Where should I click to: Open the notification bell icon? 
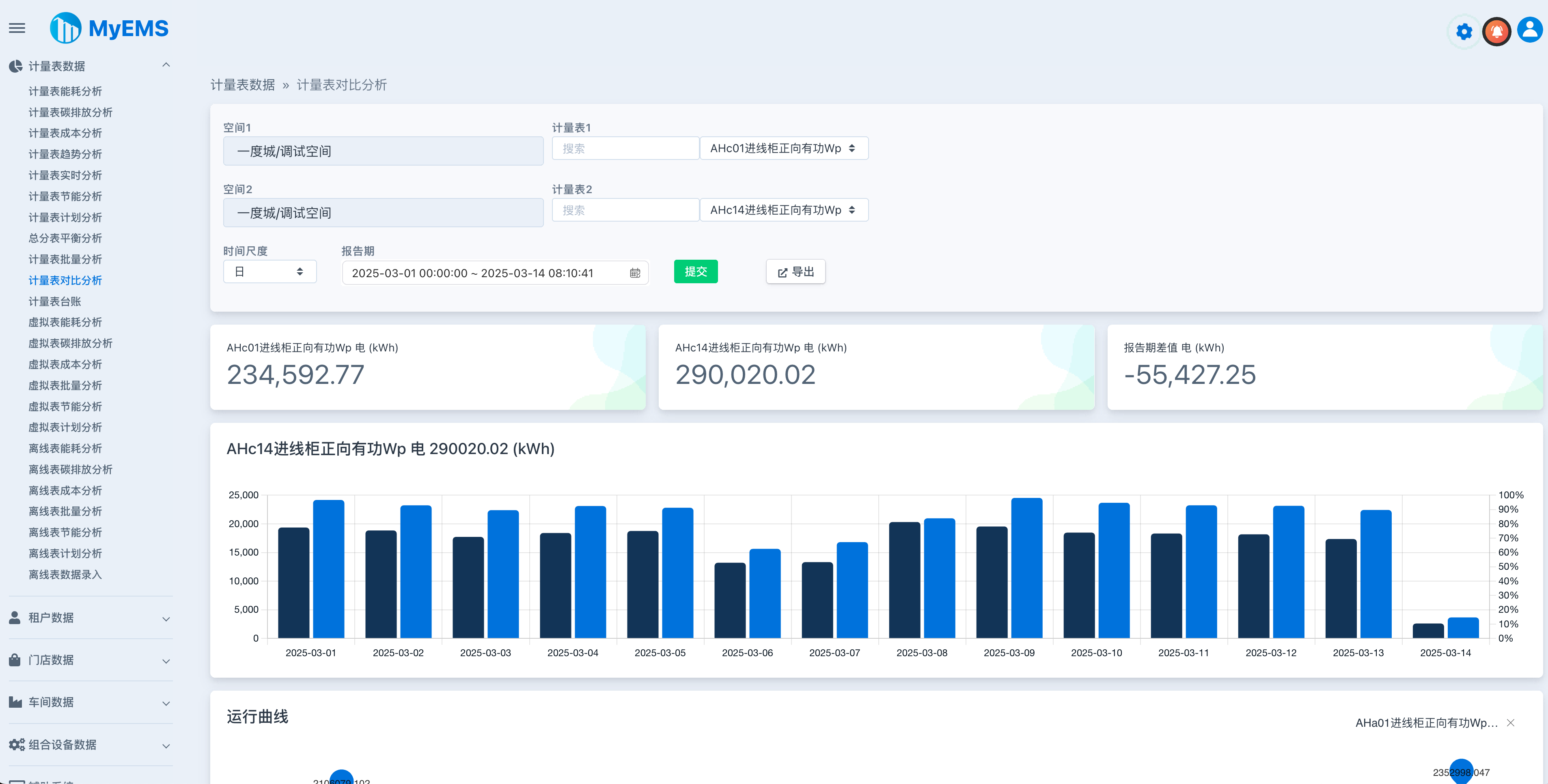click(x=1496, y=31)
